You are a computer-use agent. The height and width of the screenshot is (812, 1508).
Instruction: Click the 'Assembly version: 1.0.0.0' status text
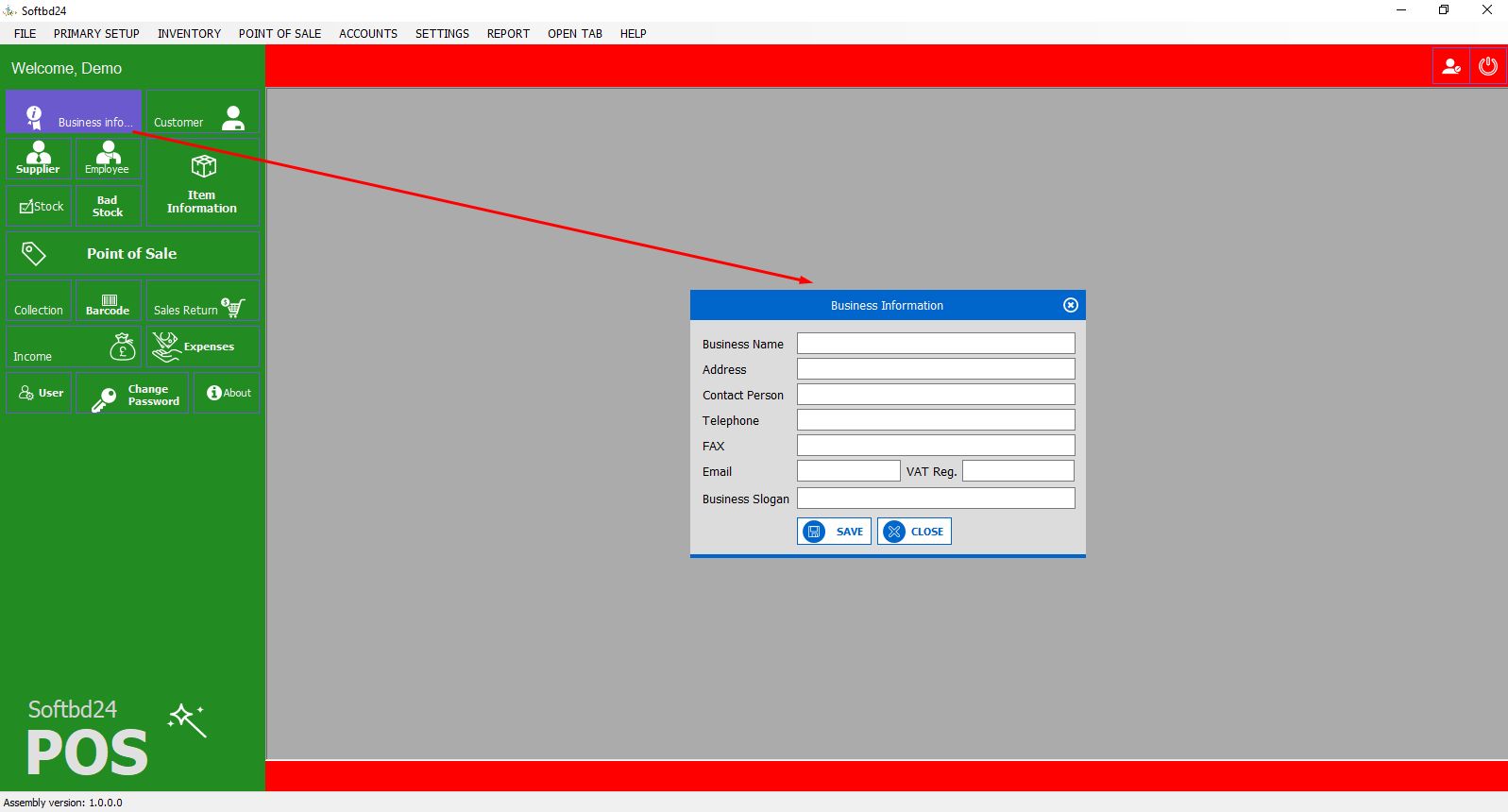pyautogui.click(x=63, y=803)
